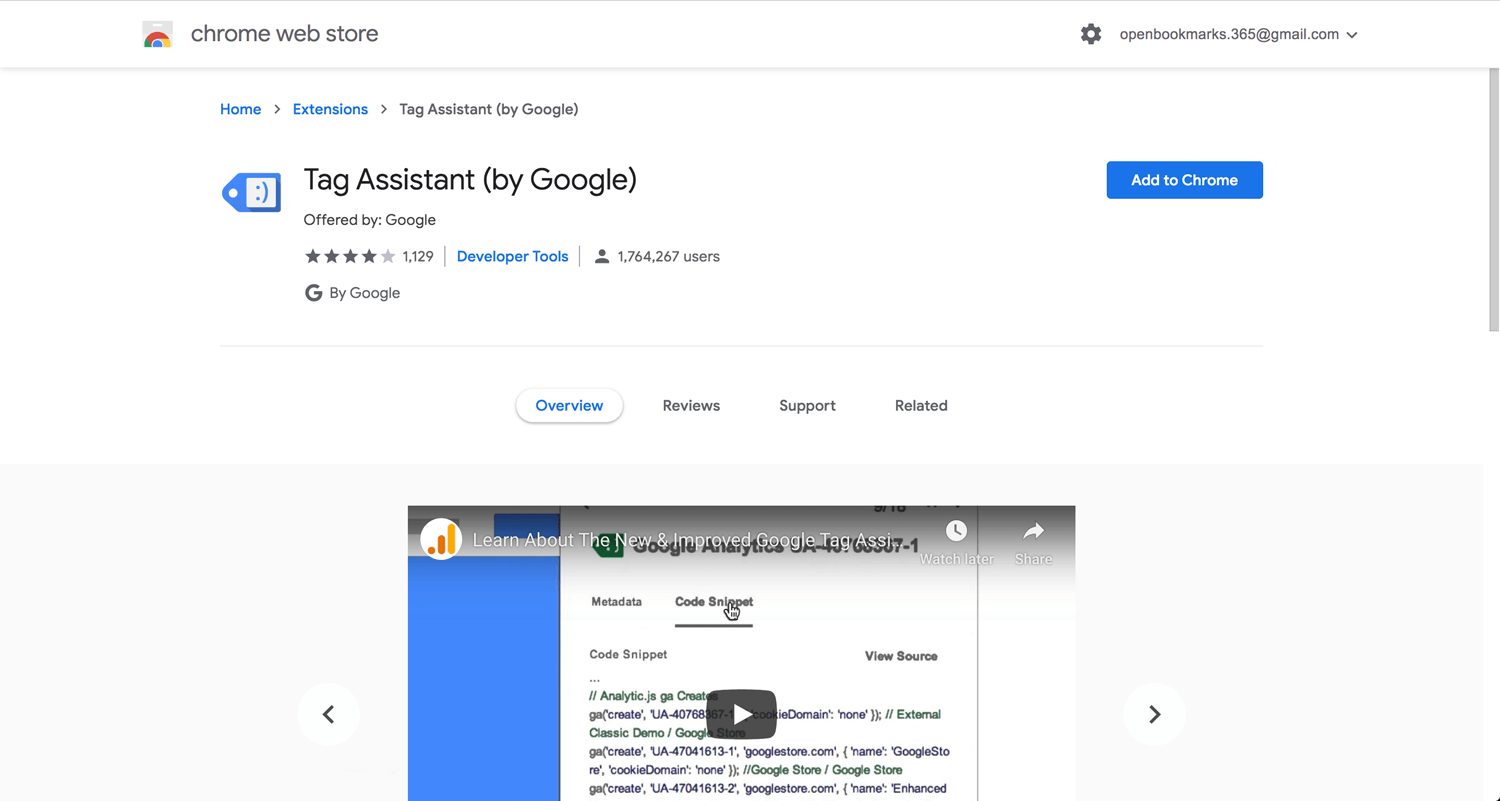Click the Google Analytics channel avatar icon

pyautogui.click(x=441, y=540)
